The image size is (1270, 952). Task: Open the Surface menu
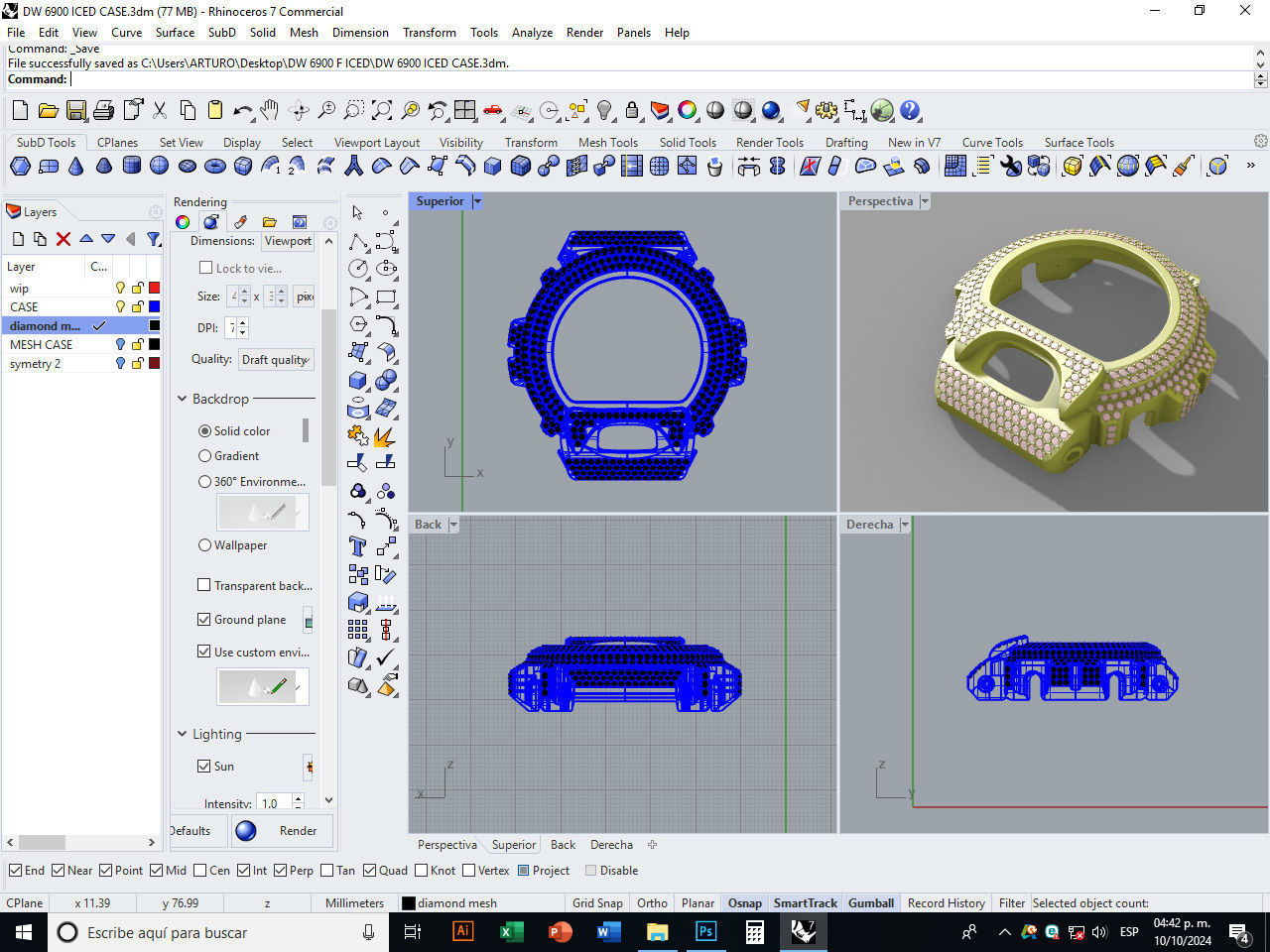175,33
